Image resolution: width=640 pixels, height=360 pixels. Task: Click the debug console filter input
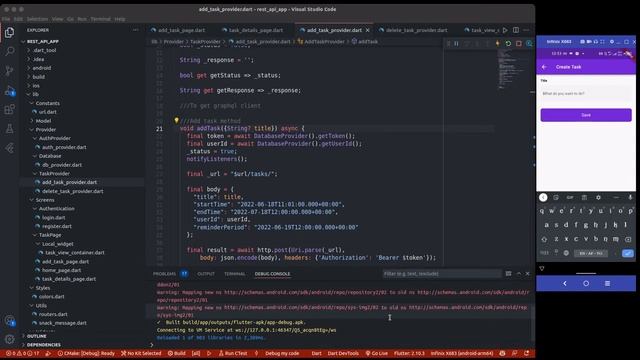click(x=442, y=274)
